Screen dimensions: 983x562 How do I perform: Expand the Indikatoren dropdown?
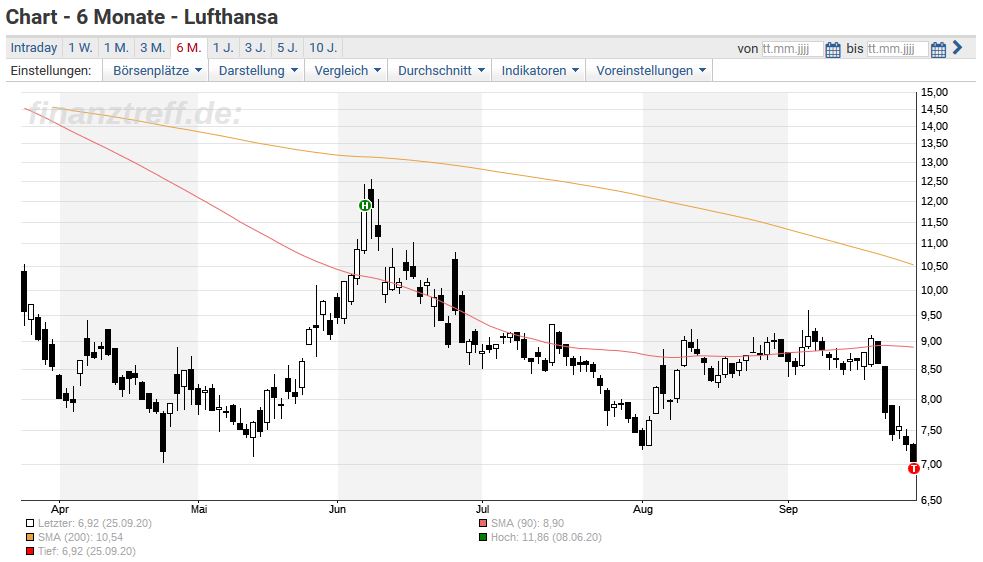click(539, 71)
